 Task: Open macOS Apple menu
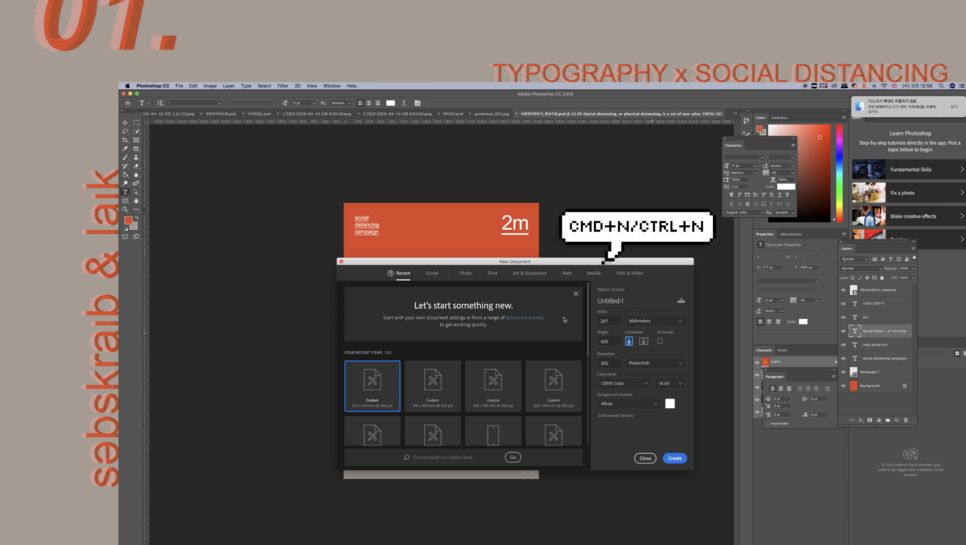pos(128,86)
